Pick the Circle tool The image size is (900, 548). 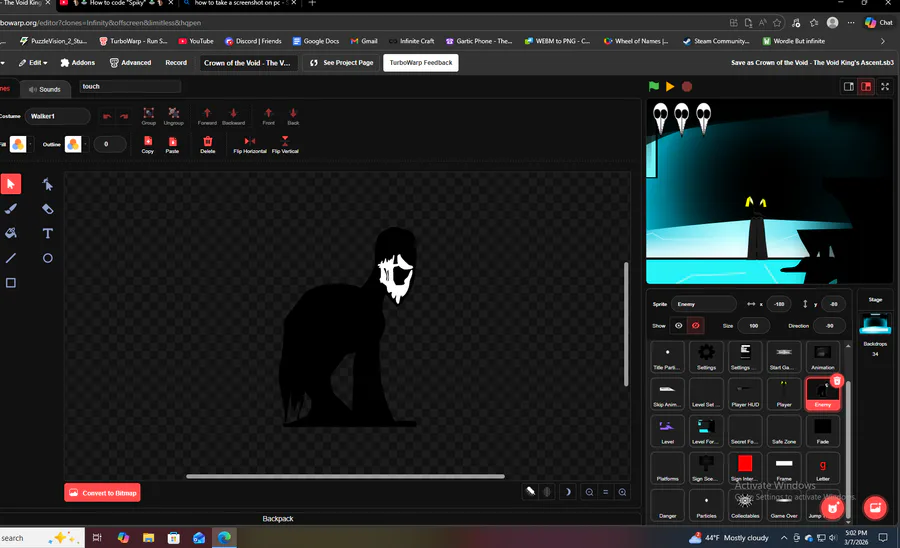(48, 258)
